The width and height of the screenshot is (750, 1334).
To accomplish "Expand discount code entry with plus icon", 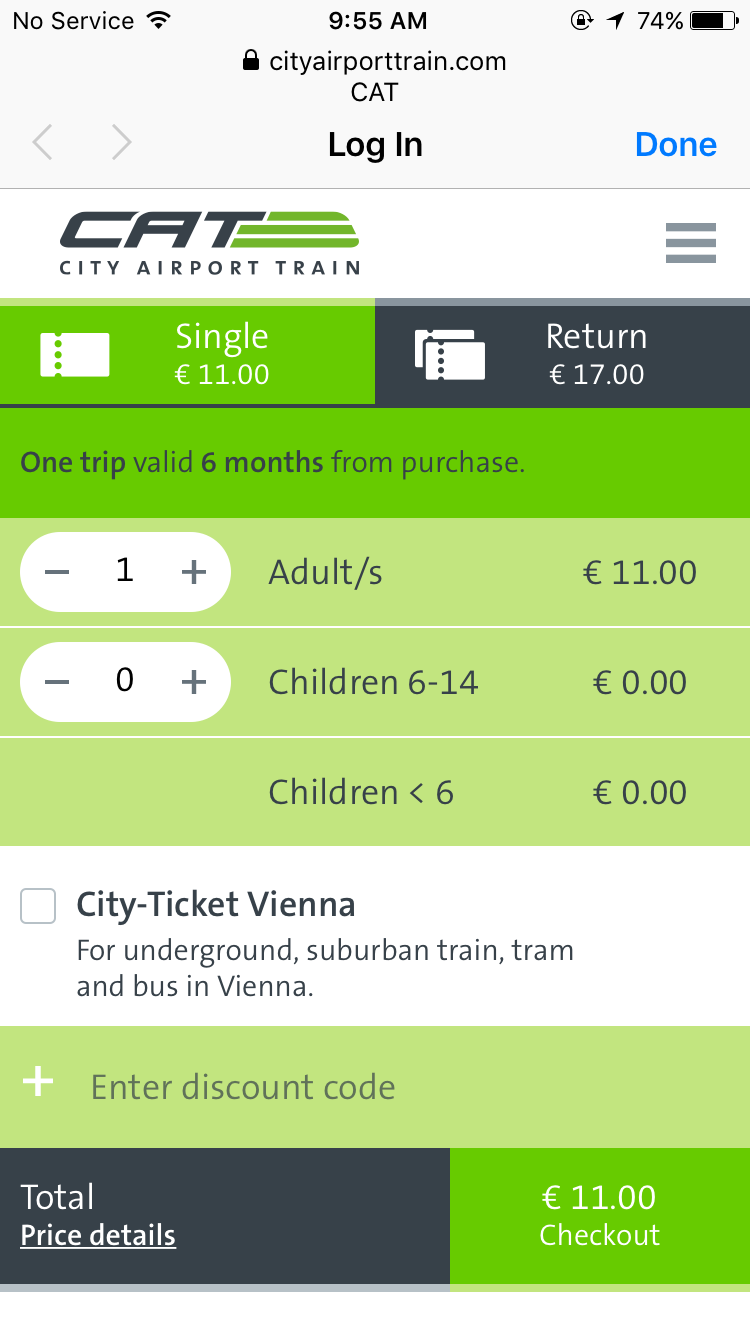I will pyautogui.click(x=38, y=1082).
